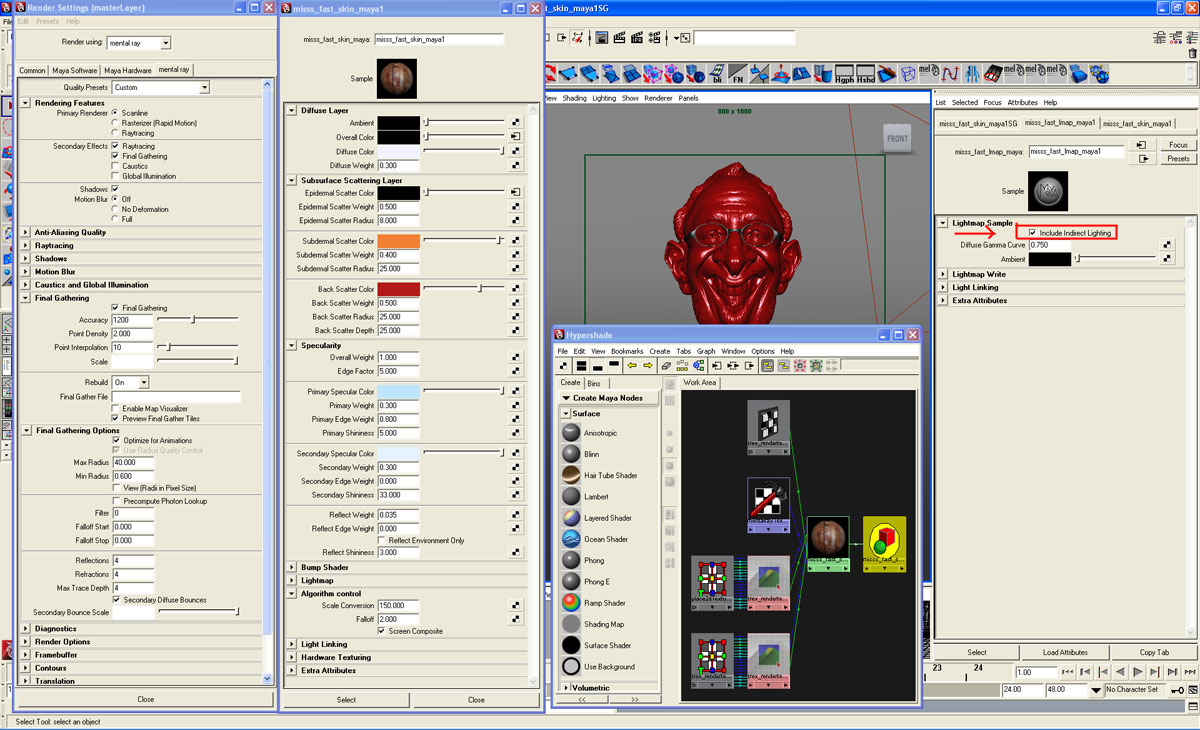Viewport: 1200px width, 730px height.
Task: Switch to the Maya Software tab
Action: [75, 70]
